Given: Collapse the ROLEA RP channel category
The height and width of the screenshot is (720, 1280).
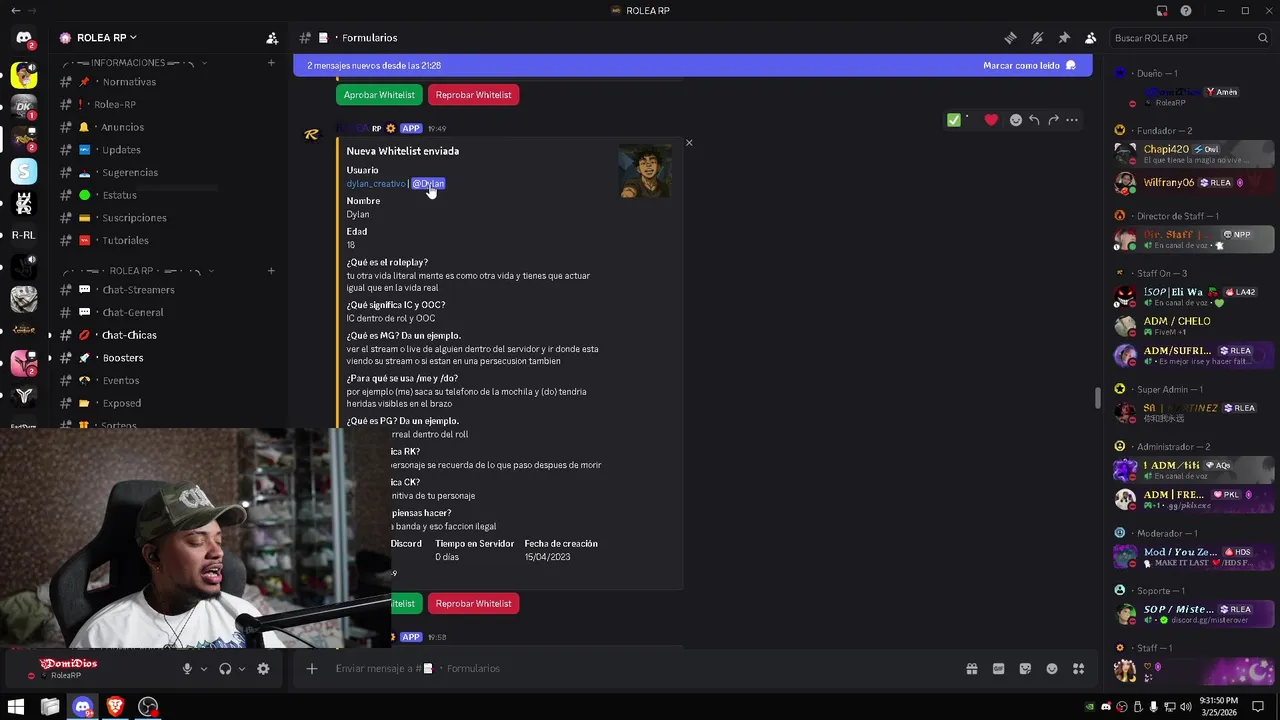Looking at the screenshot, I should tap(135, 271).
